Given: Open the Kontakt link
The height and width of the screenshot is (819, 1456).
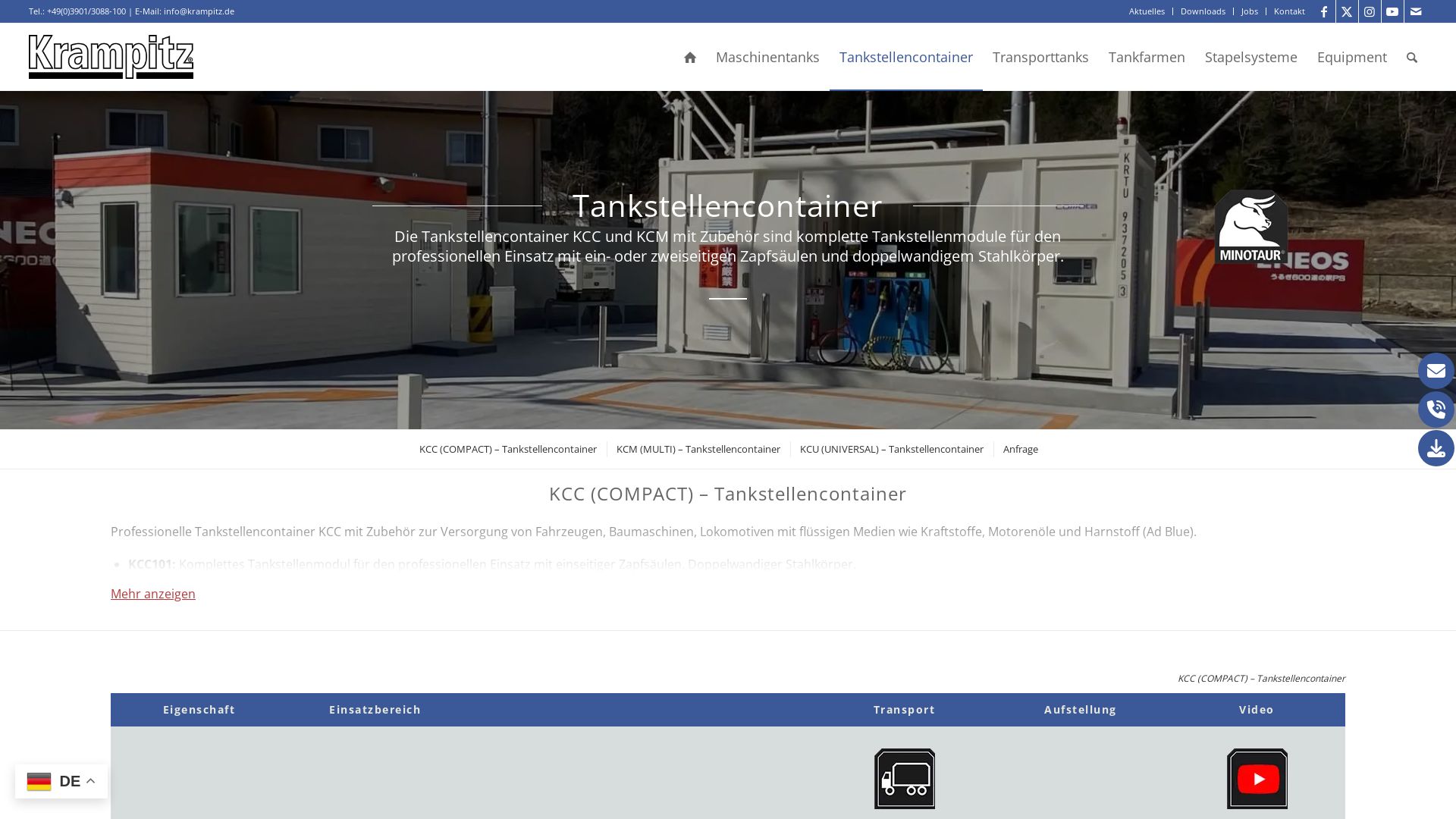Looking at the screenshot, I should tap(1289, 11).
